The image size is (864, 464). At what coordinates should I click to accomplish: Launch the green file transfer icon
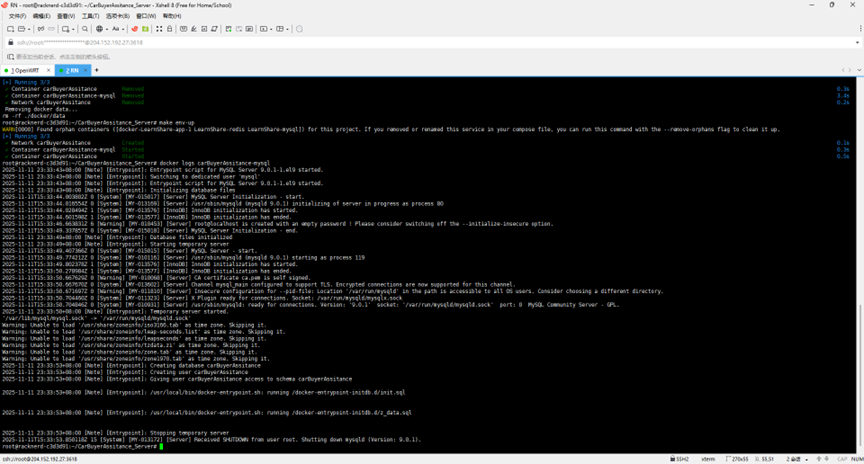coord(145,29)
